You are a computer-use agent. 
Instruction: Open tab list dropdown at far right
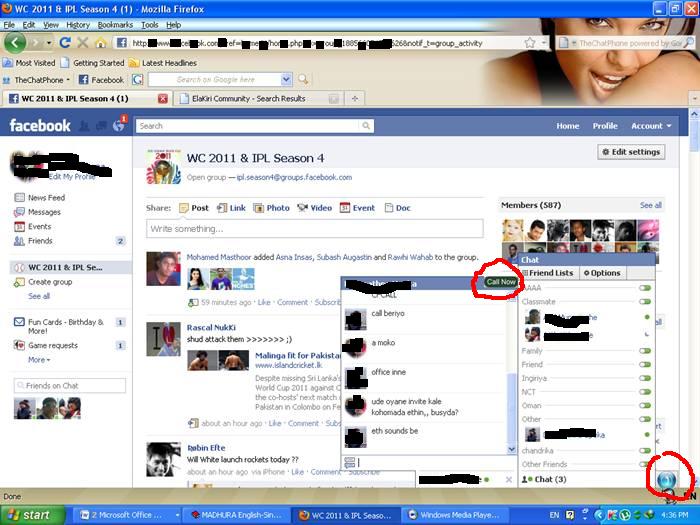click(695, 98)
